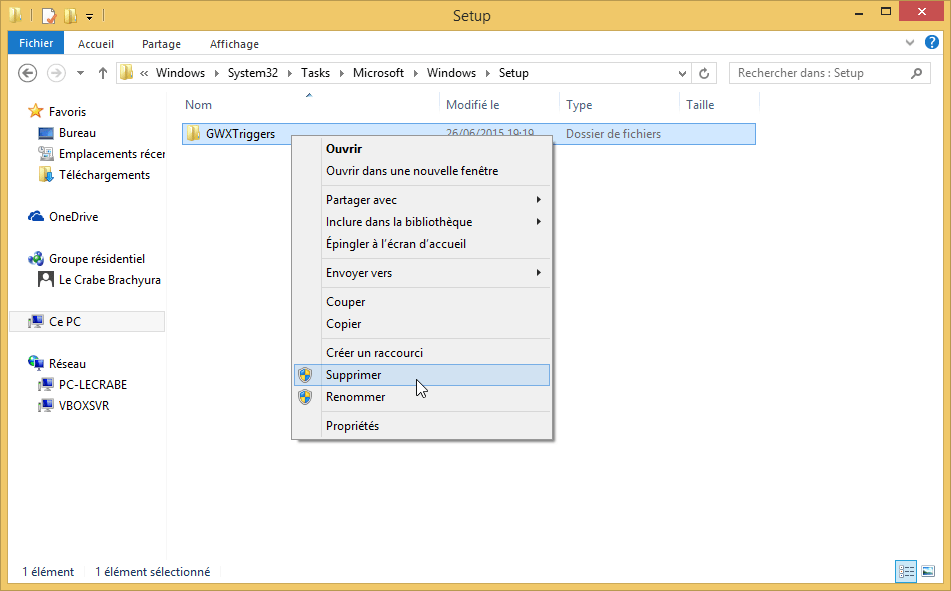Open the Accueil ribbon tab
951x591 pixels.
pos(96,44)
